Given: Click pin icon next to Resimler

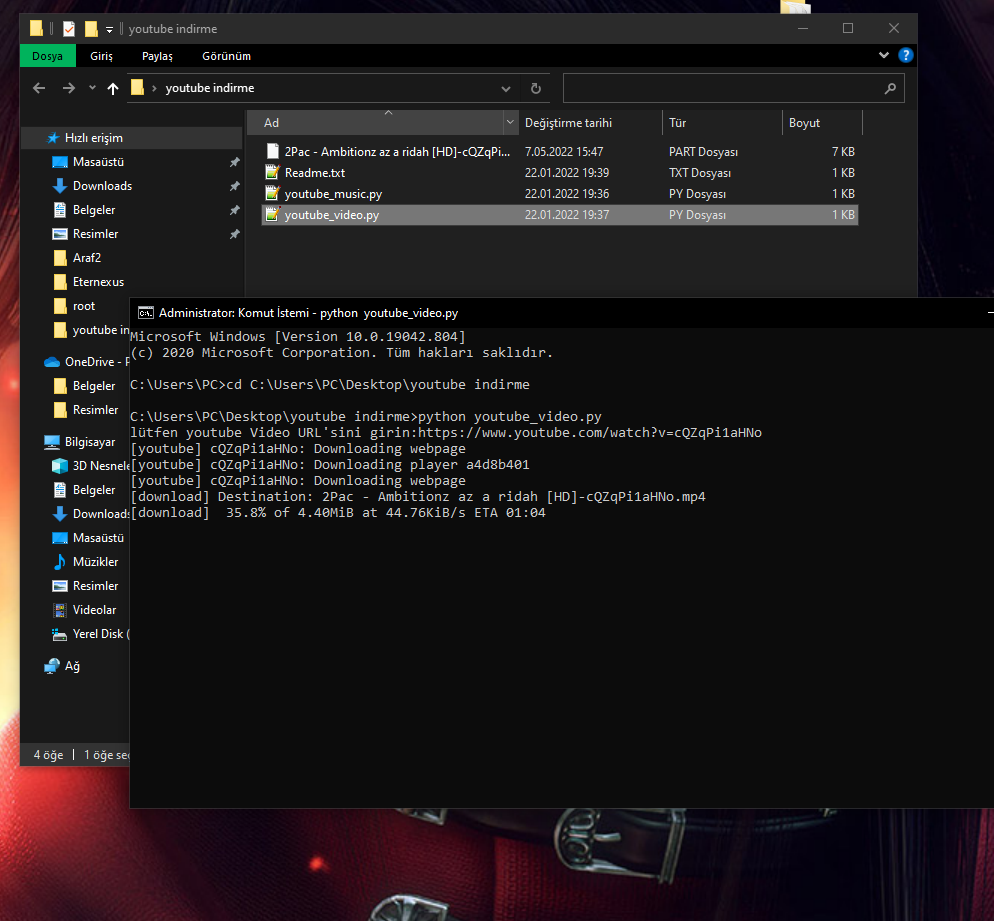Looking at the screenshot, I should 235,235.
